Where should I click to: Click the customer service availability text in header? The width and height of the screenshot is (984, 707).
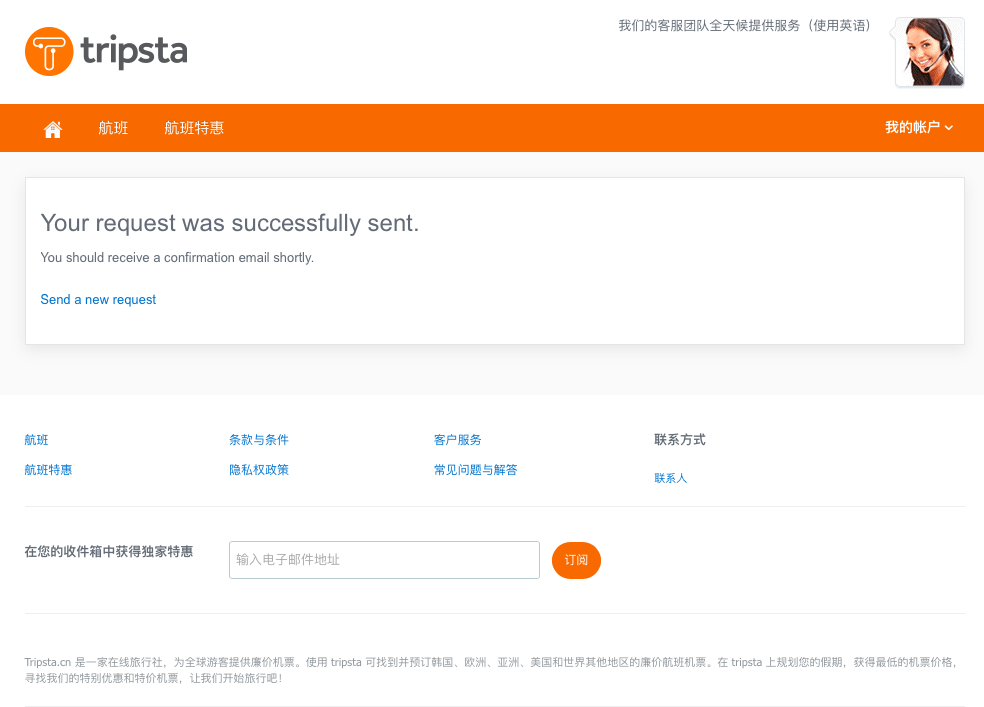(745, 26)
